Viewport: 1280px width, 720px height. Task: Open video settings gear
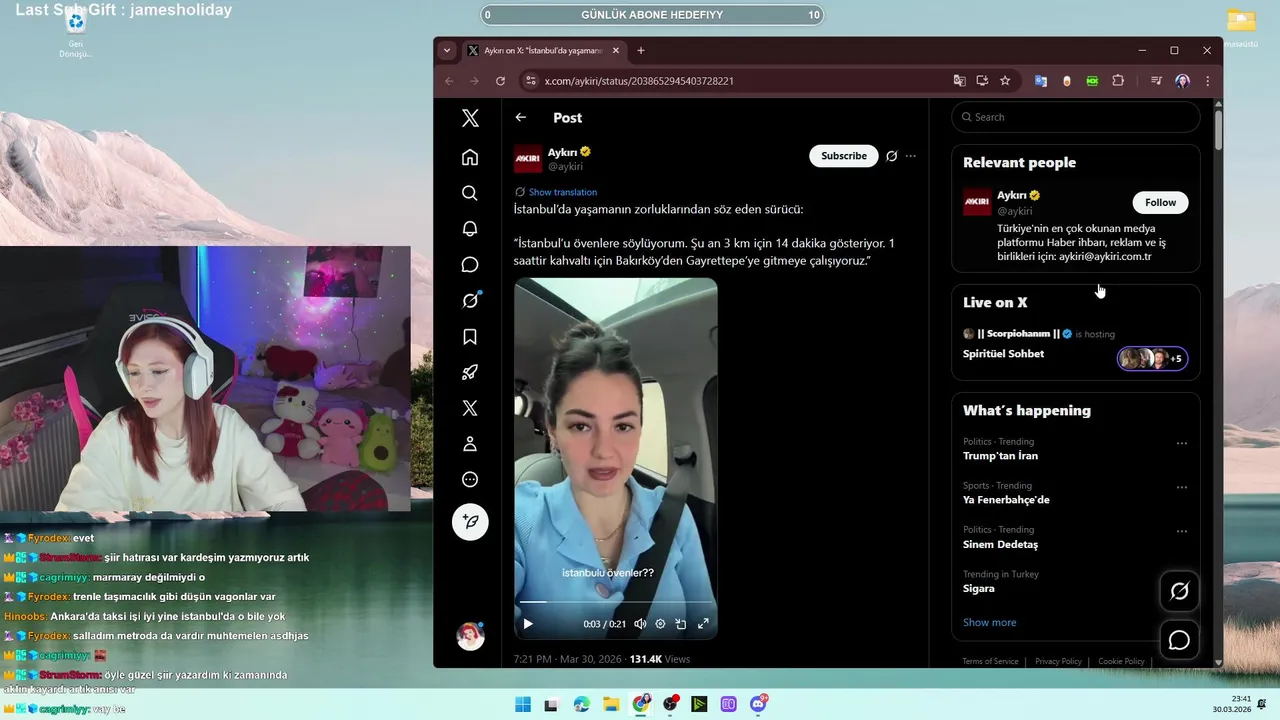click(x=660, y=624)
